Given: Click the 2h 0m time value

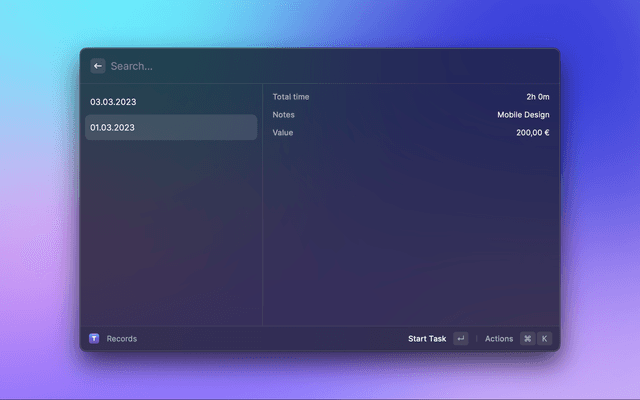Looking at the screenshot, I should (538, 97).
